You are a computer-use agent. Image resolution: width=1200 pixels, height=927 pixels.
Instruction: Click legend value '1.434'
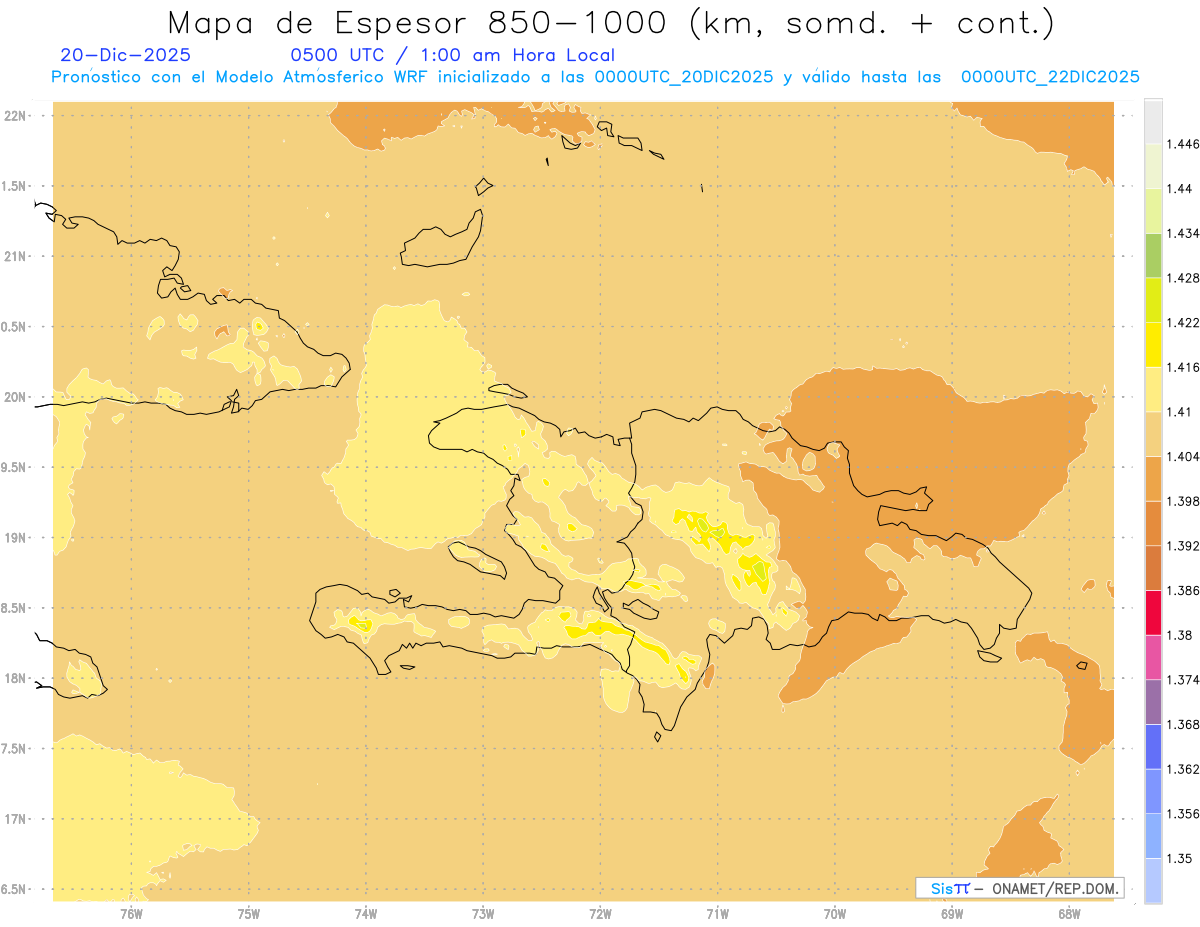[x=1183, y=233]
